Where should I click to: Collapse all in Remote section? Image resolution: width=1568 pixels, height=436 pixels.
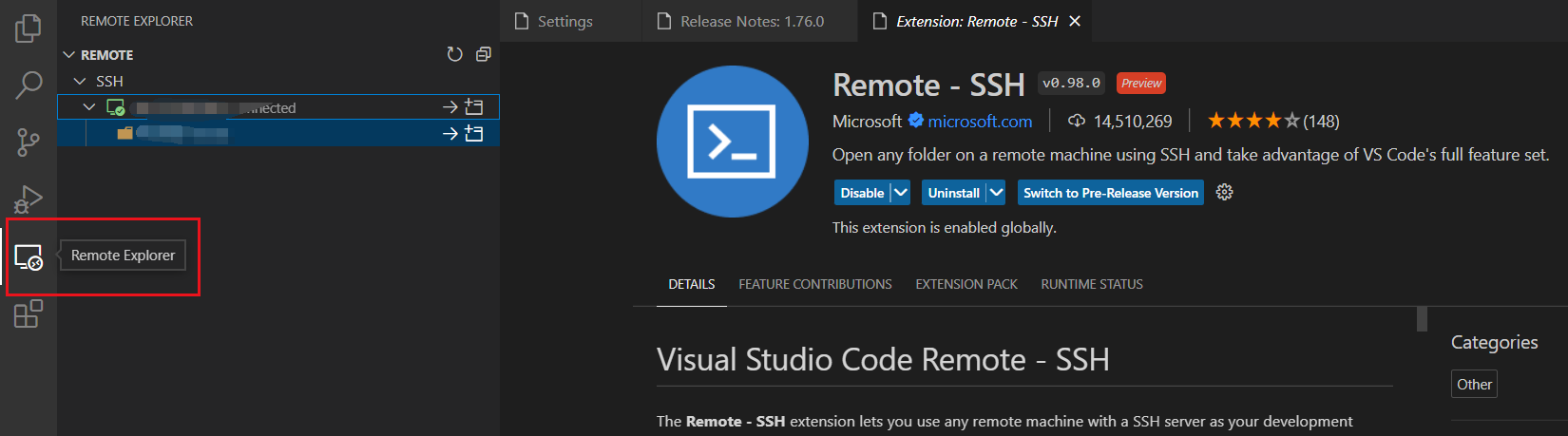483,54
